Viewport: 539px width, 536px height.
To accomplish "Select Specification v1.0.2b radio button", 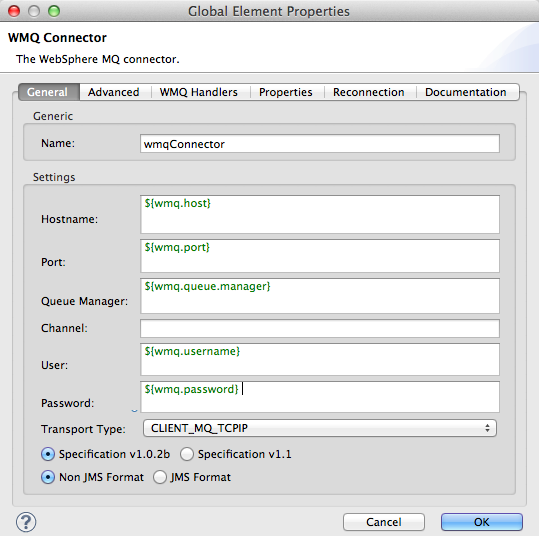I will coord(48,454).
